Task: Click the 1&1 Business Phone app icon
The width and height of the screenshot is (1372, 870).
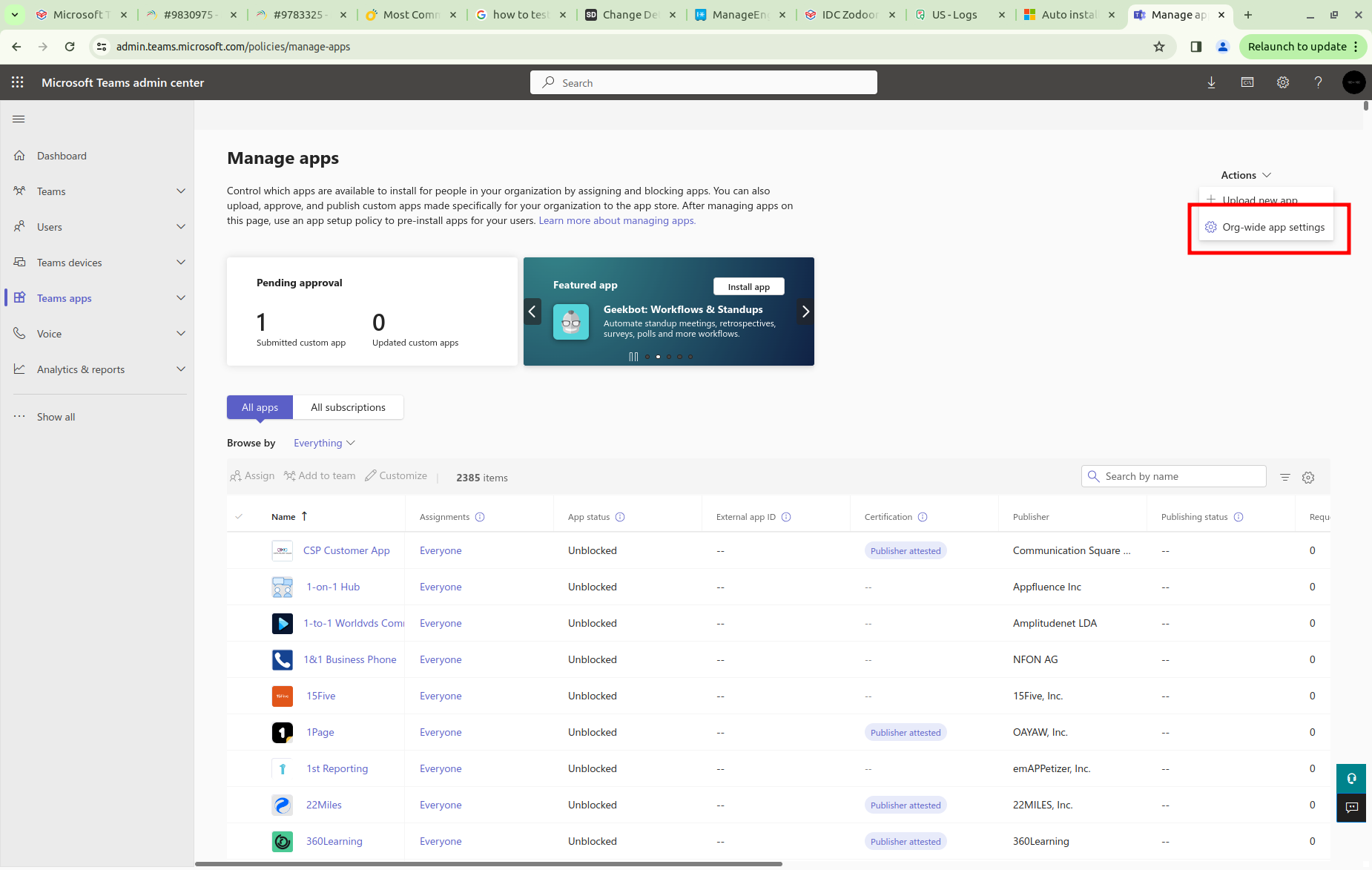Action: pyautogui.click(x=283, y=659)
